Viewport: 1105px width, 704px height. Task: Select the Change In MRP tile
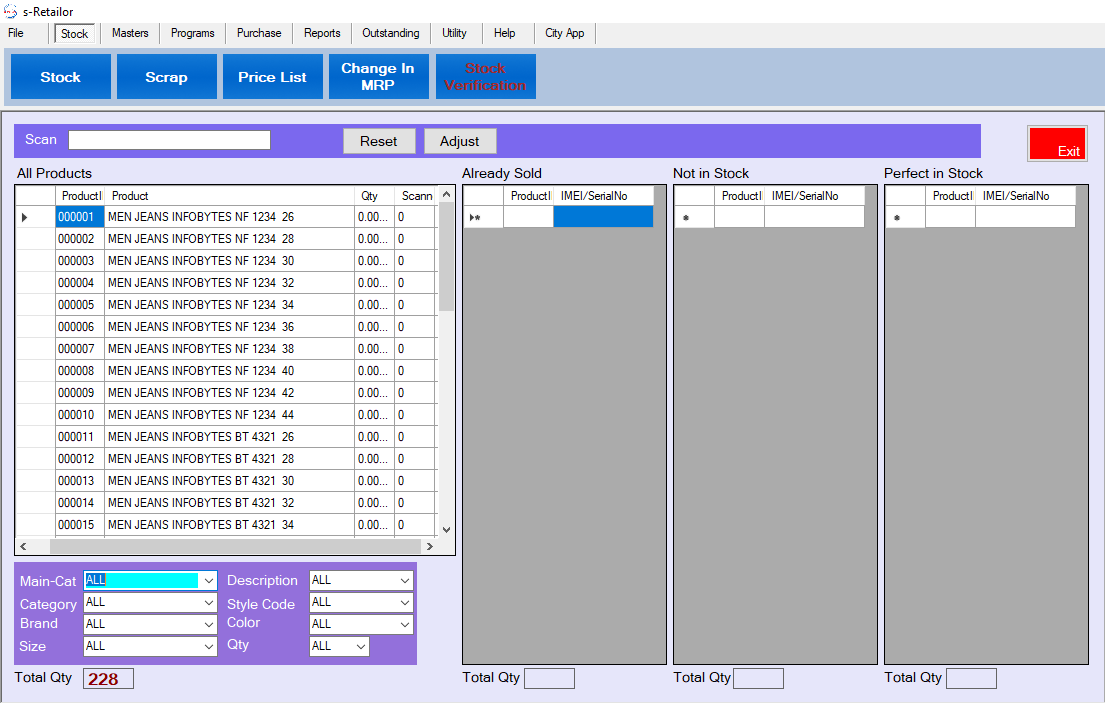378,77
